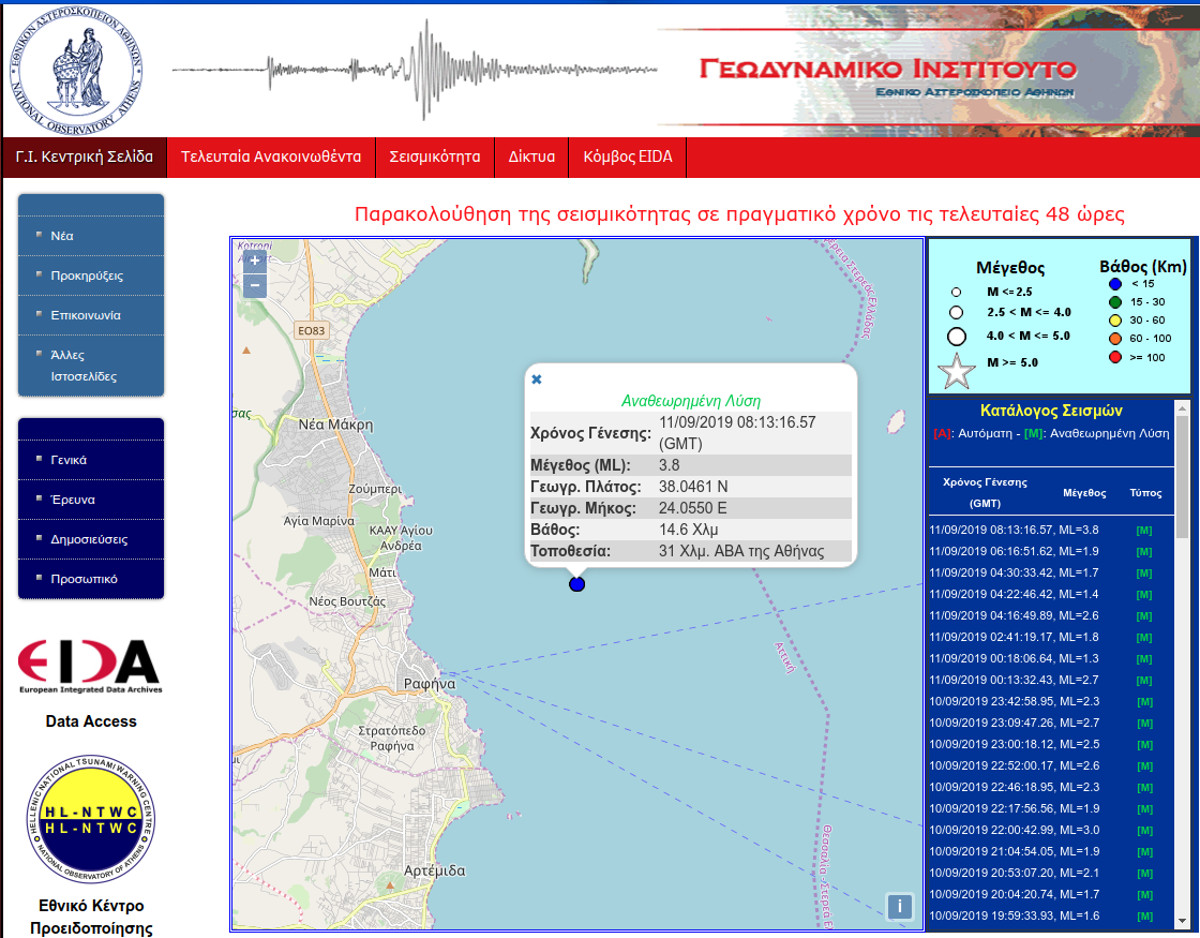The height and width of the screenshot is (938, 1200).
Task: Open the map info 'i' button
Action: (x=899, y=907)
